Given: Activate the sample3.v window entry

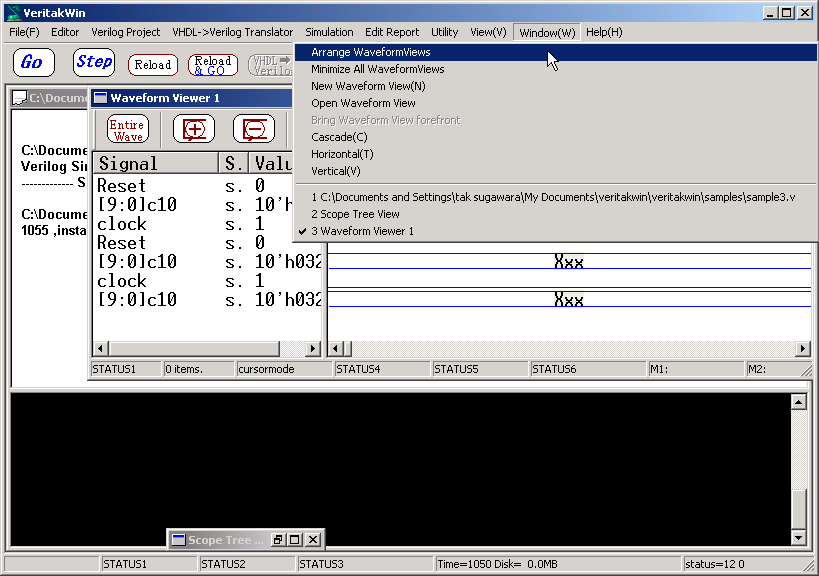Looking at the screenshot, I should 552,197.
